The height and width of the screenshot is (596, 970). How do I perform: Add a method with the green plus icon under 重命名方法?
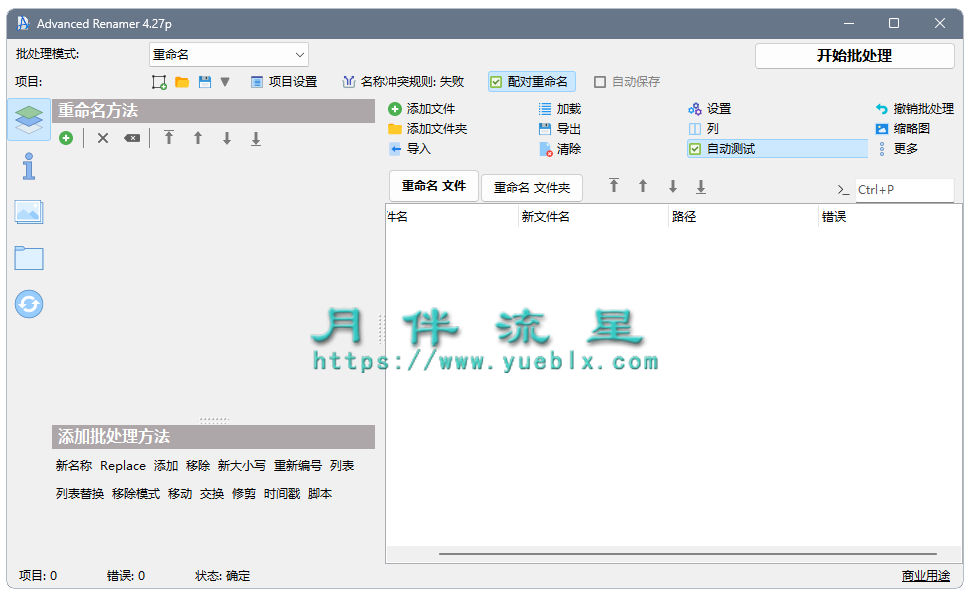tap(66, 138)
